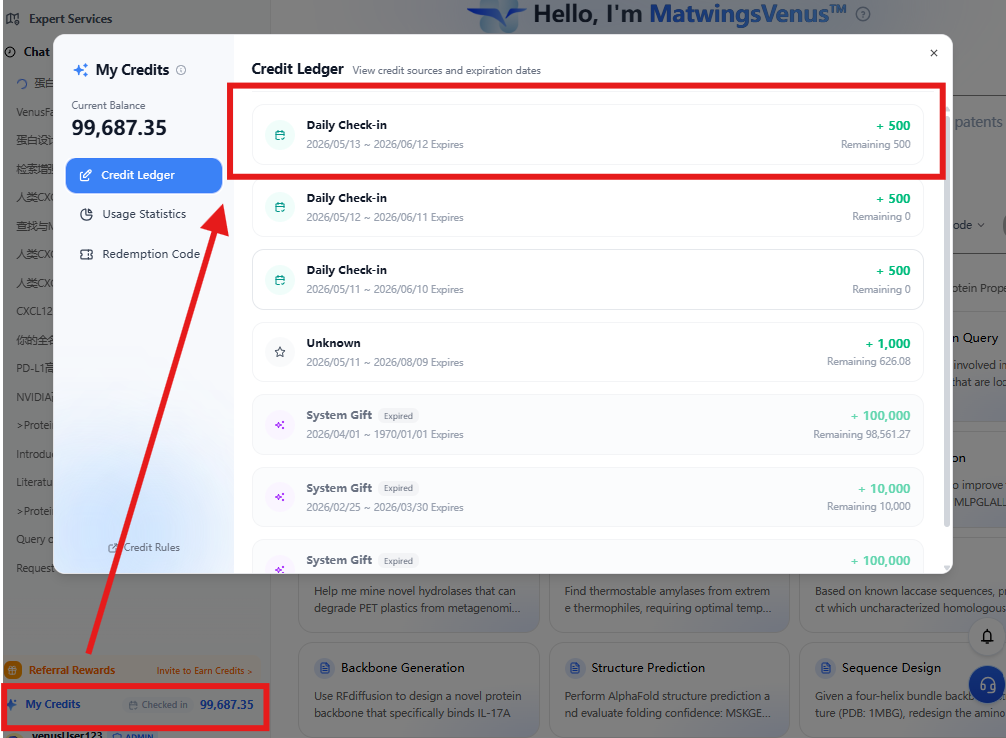
Task: Click the My Credits sparkle icon
Action: pyautogui.click(x=81, y=70)
